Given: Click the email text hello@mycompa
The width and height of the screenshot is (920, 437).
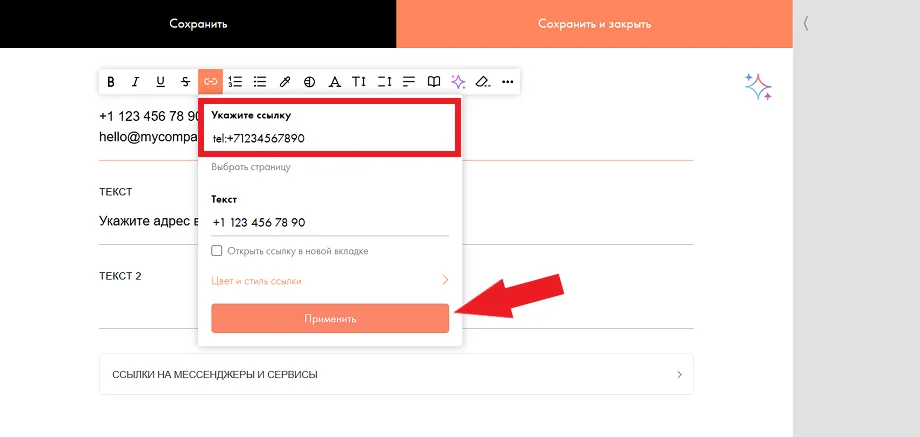Looking at the screenshot, I should (x=148, y=137).
